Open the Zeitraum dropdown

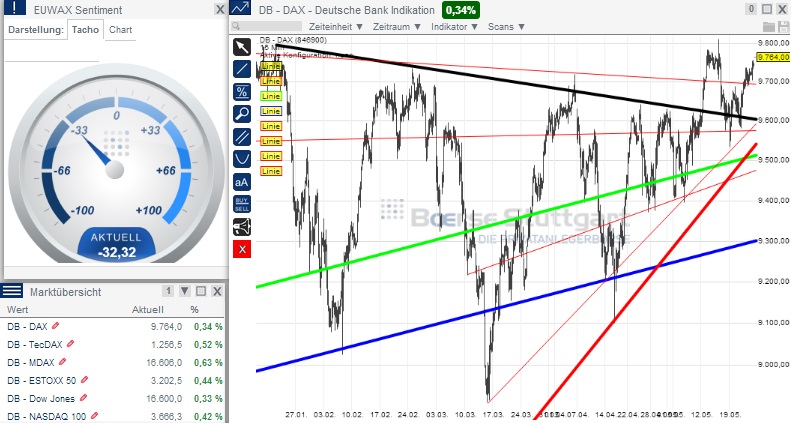coord(397,27)
